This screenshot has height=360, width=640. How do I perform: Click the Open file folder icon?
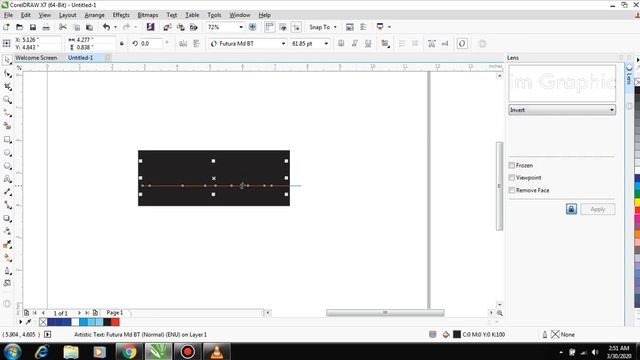click(19, 27)
